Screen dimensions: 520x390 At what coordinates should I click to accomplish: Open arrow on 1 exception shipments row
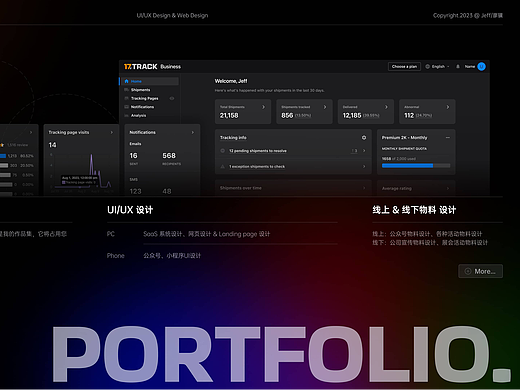(x=364, y=166)
